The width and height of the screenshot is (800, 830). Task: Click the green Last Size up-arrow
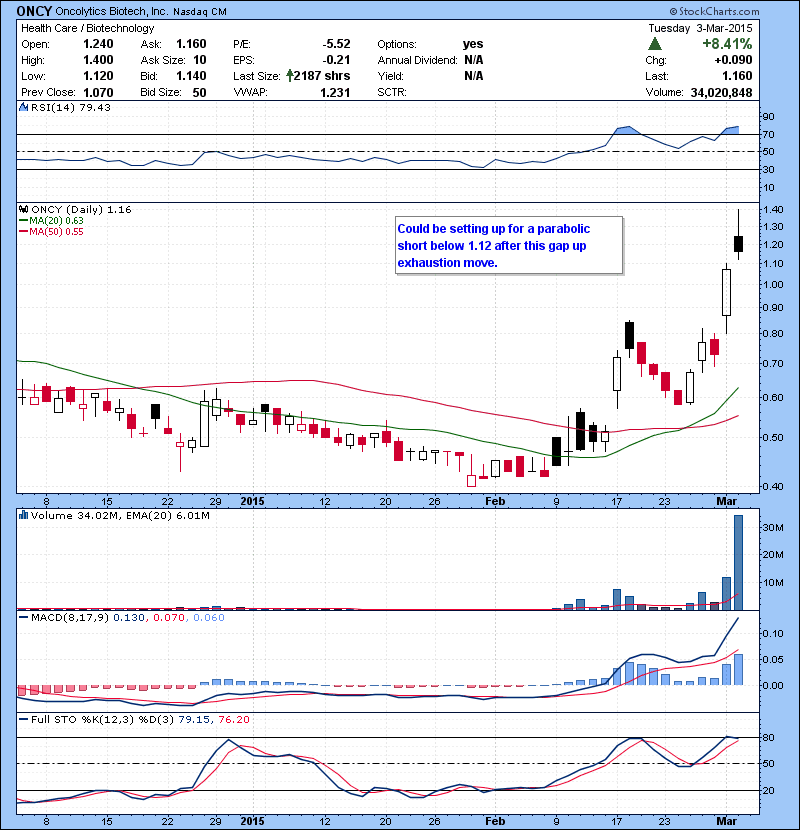290,76
